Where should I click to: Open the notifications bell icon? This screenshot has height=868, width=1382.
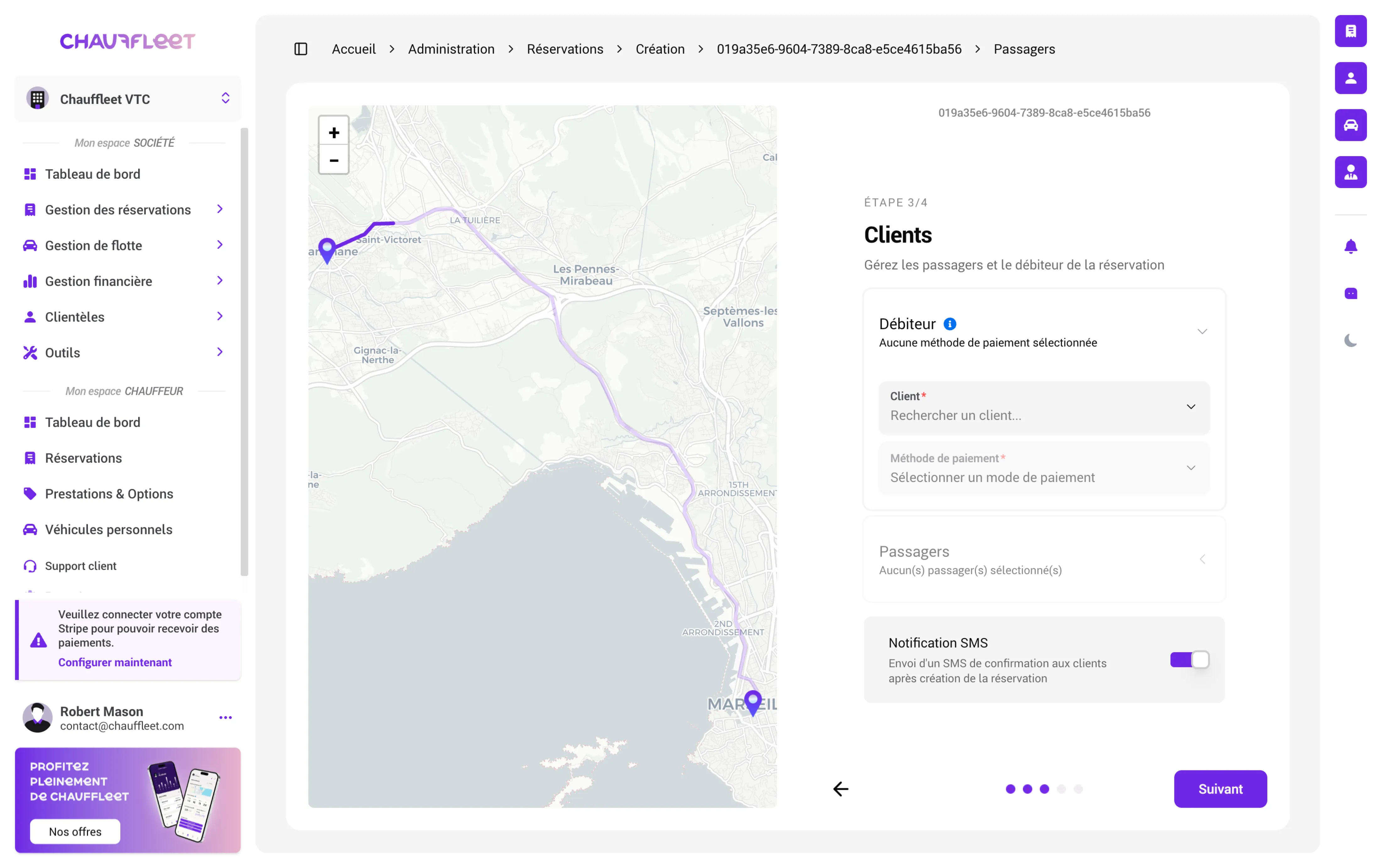click(x=1351, y=247)
